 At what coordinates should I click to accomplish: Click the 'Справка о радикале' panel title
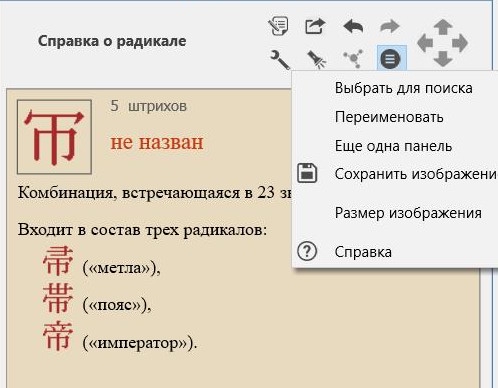[112, 41]
